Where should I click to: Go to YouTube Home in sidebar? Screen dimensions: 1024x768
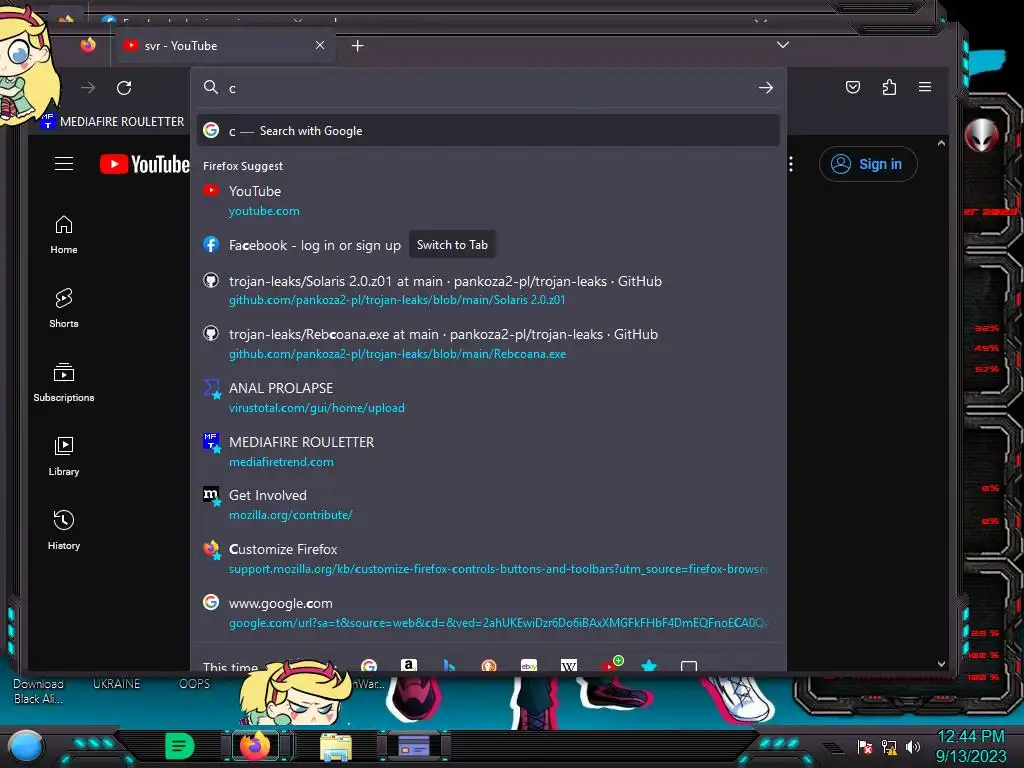[x=64, y=234]
